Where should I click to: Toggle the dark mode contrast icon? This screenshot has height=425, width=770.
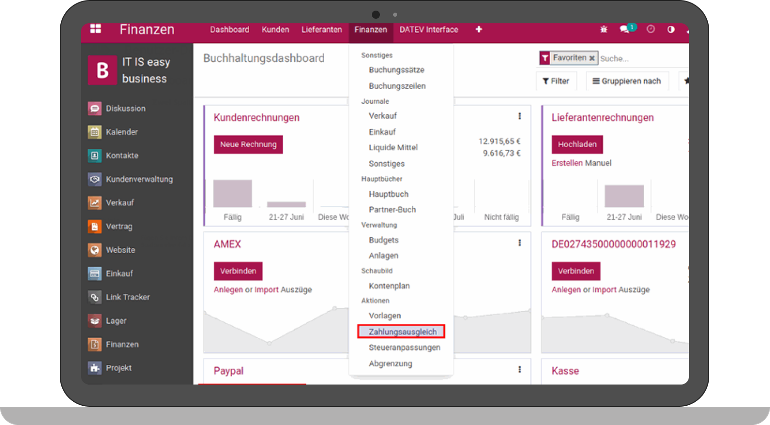tap(671, 30)
